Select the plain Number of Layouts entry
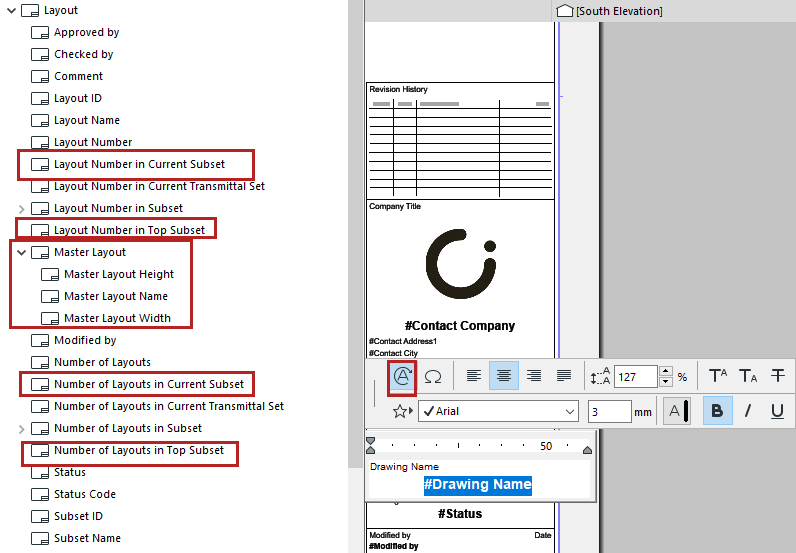 coord(103,363)
